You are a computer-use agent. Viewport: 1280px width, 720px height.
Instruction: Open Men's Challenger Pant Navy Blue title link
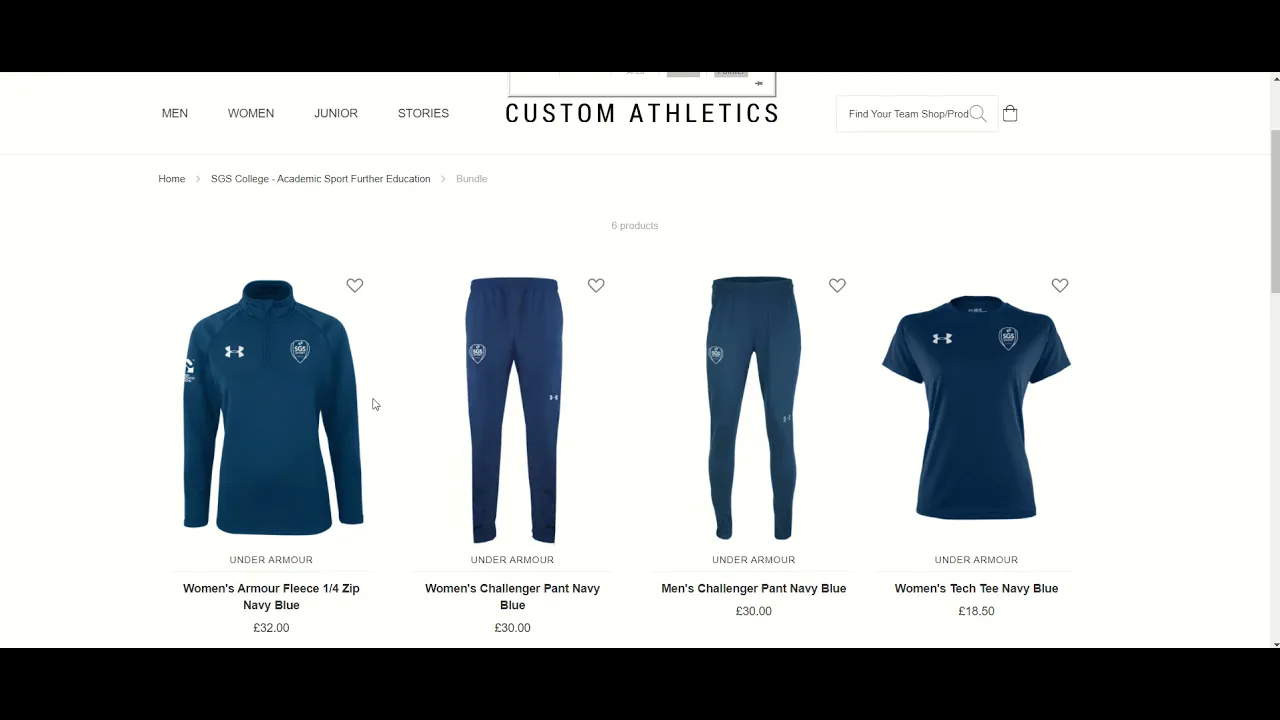point(754,588)
